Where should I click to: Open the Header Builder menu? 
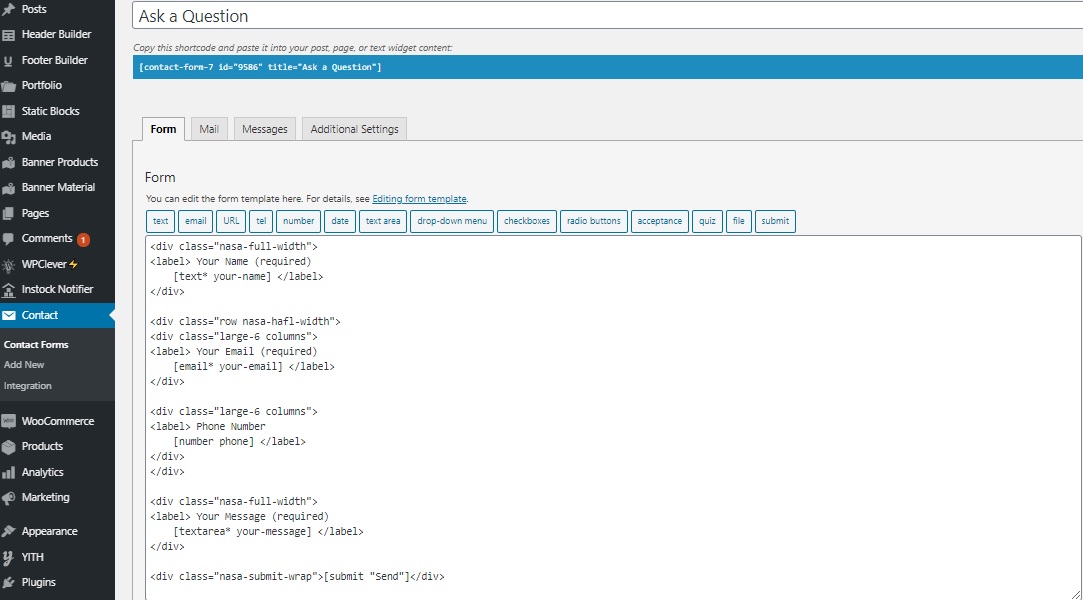[57, 35]
